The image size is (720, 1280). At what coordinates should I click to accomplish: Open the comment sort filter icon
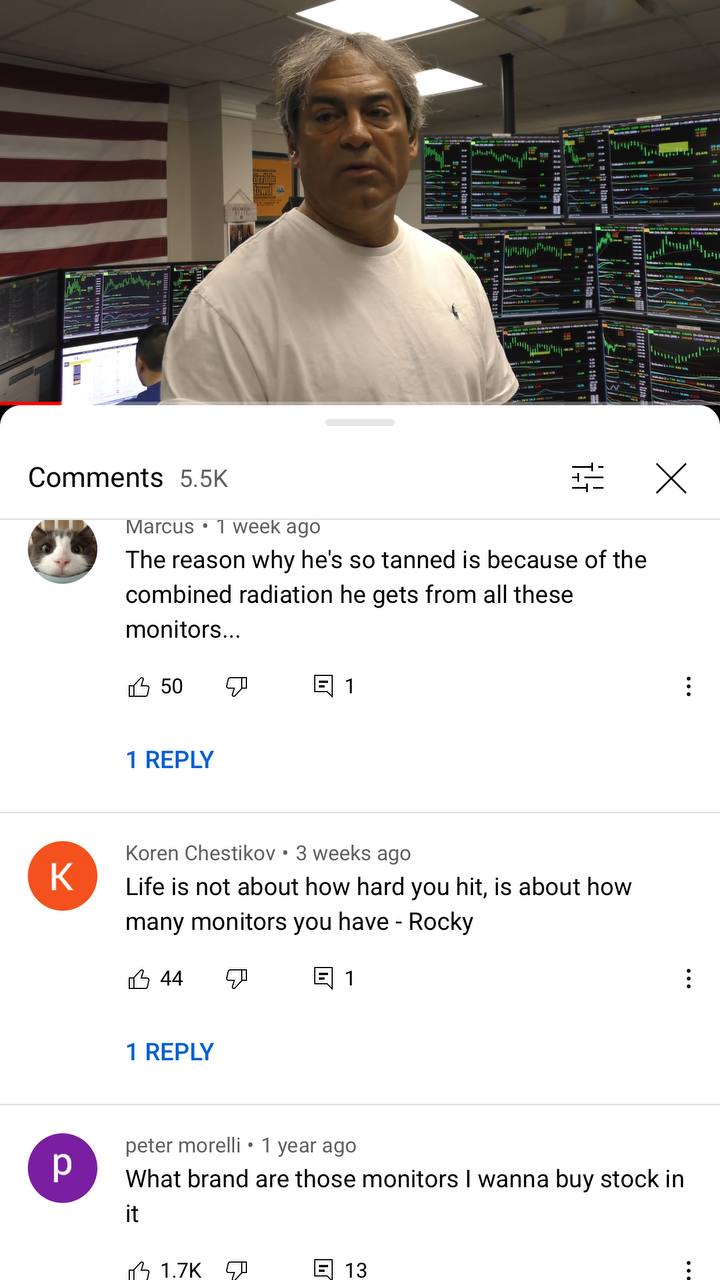pos(588,478)
